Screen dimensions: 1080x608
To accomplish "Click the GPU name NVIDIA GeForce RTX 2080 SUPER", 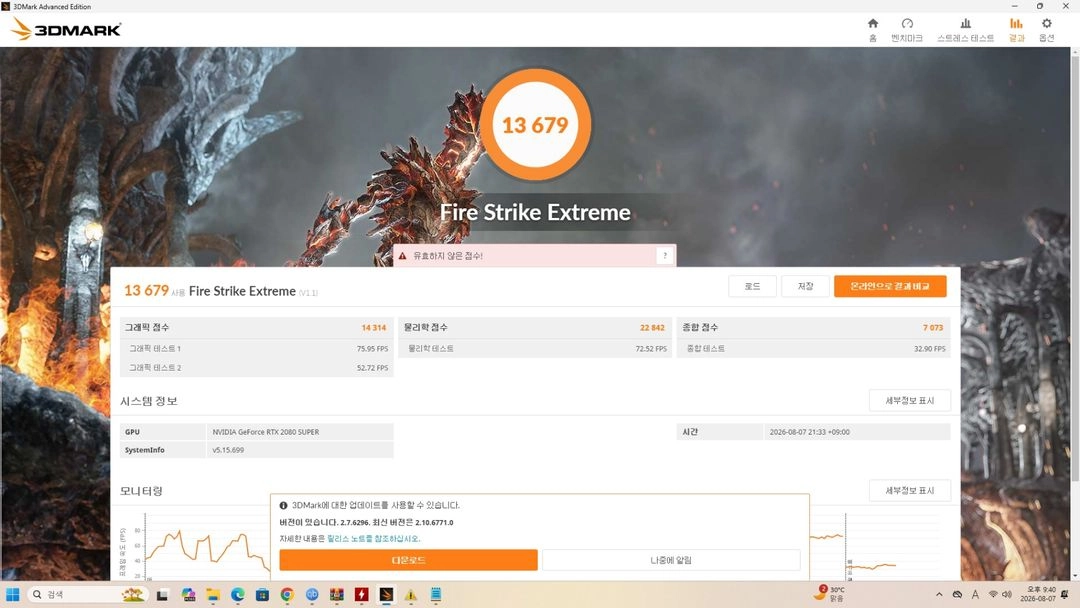I will 266,432.
